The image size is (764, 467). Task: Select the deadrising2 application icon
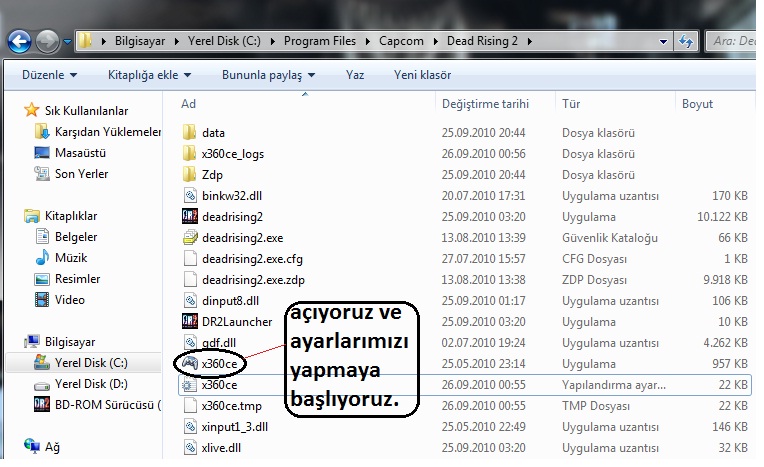(x=190, y=216)
